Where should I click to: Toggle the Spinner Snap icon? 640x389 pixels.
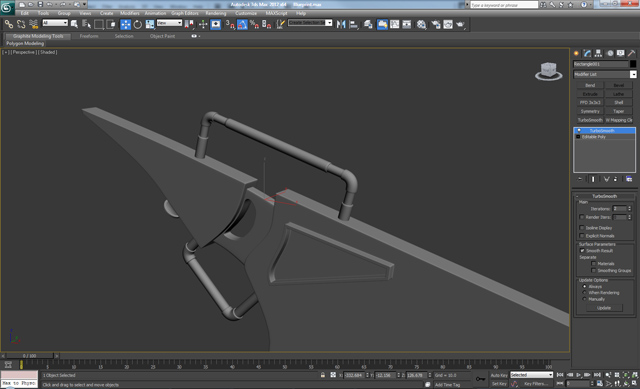267,24
